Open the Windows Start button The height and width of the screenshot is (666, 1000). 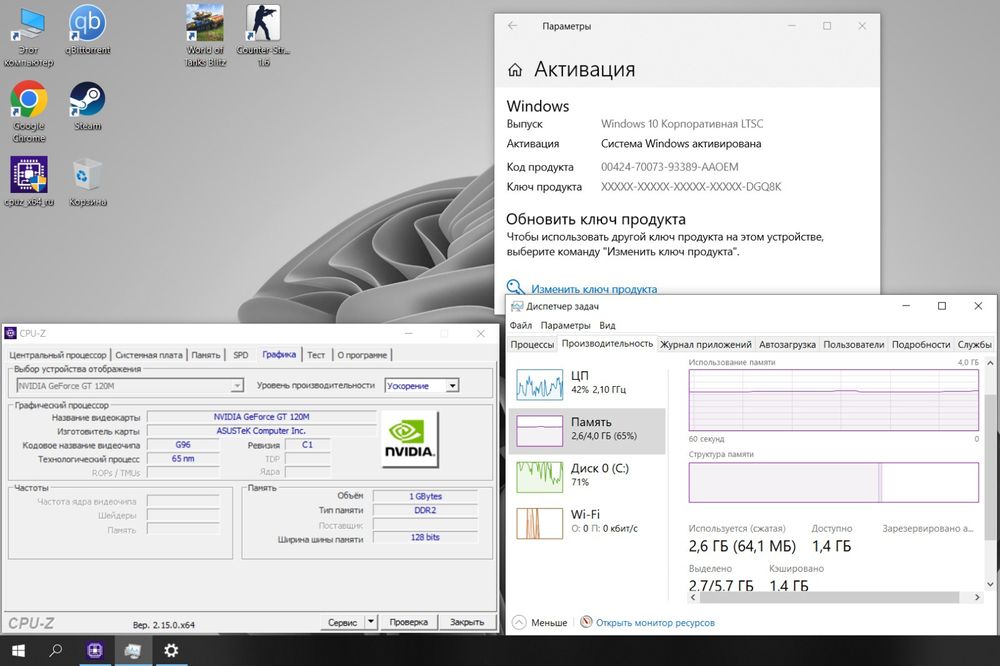click(x=18, y=650)
